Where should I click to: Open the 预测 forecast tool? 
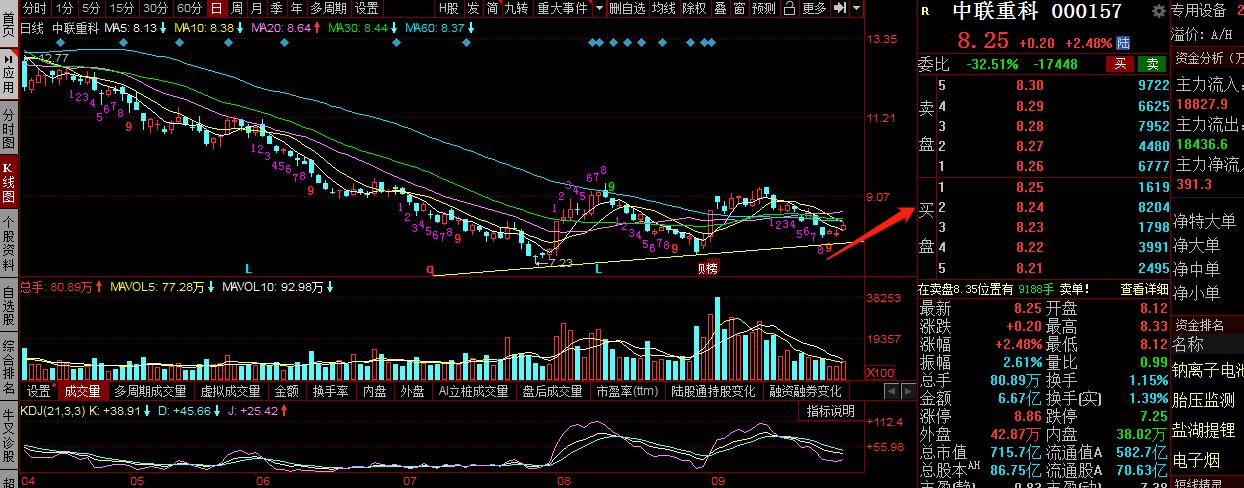click(764, 9)
